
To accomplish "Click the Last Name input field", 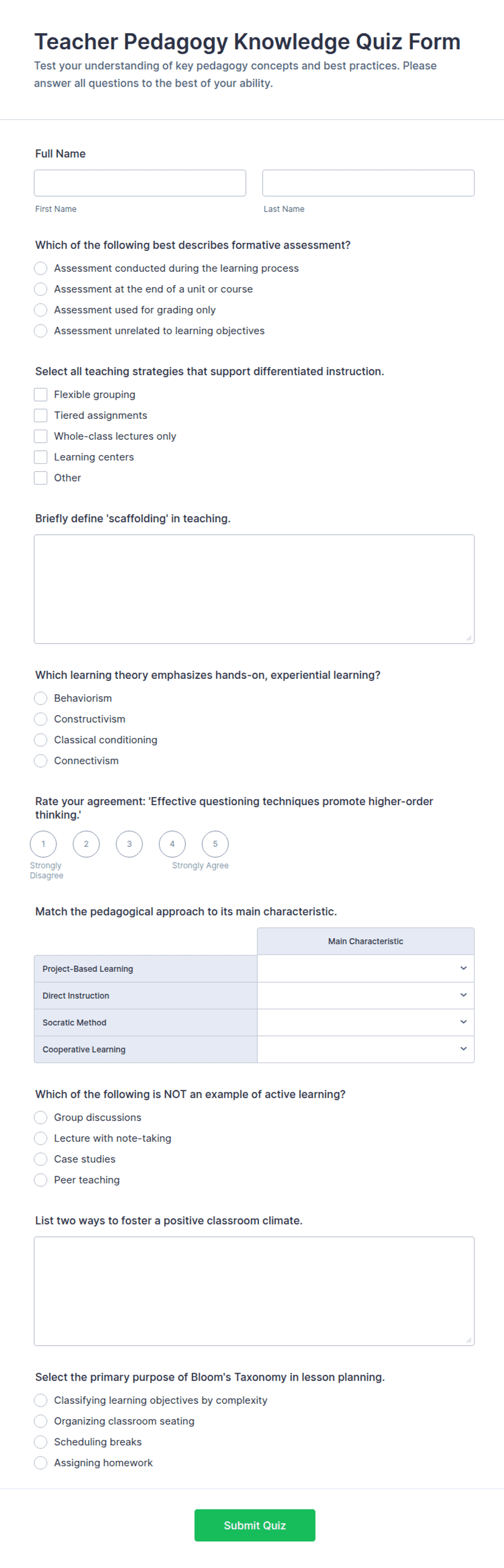I will (x=369, y=183).
